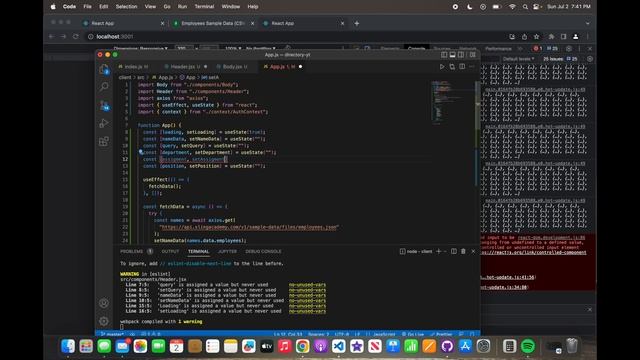The height and width of the screenshot is (360, 640).
Task: Run the code with the play icon
Action: click(x=442, y=67)
